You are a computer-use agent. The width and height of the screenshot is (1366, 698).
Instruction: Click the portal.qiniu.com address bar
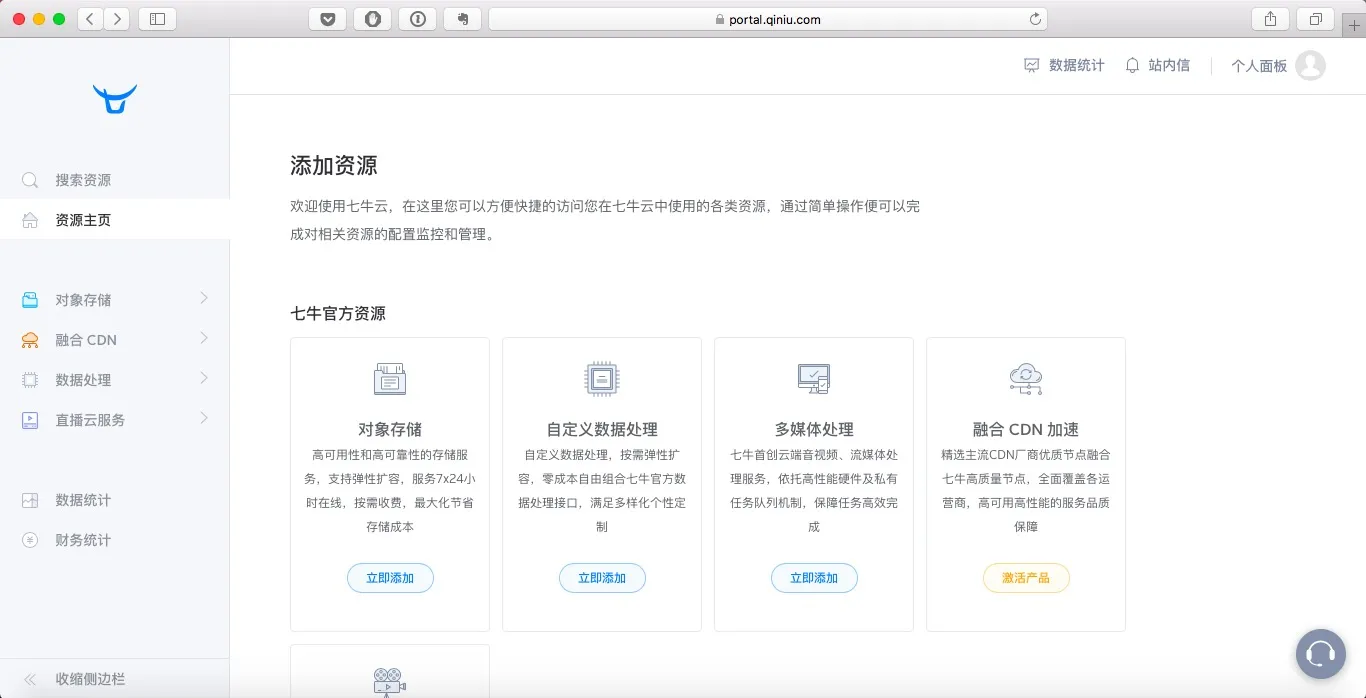click(768, 19)
